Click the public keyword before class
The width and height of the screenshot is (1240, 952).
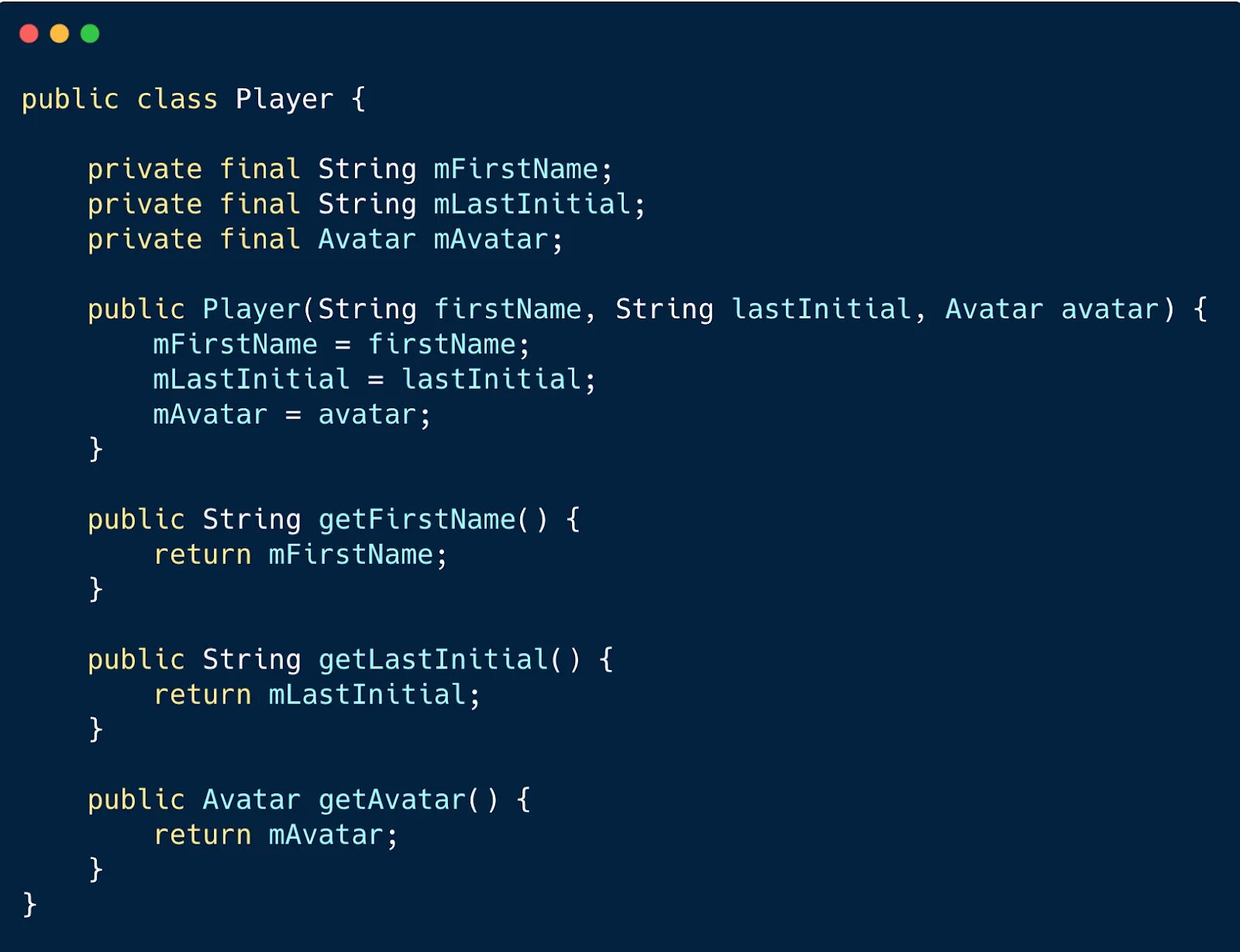point(70,100)
